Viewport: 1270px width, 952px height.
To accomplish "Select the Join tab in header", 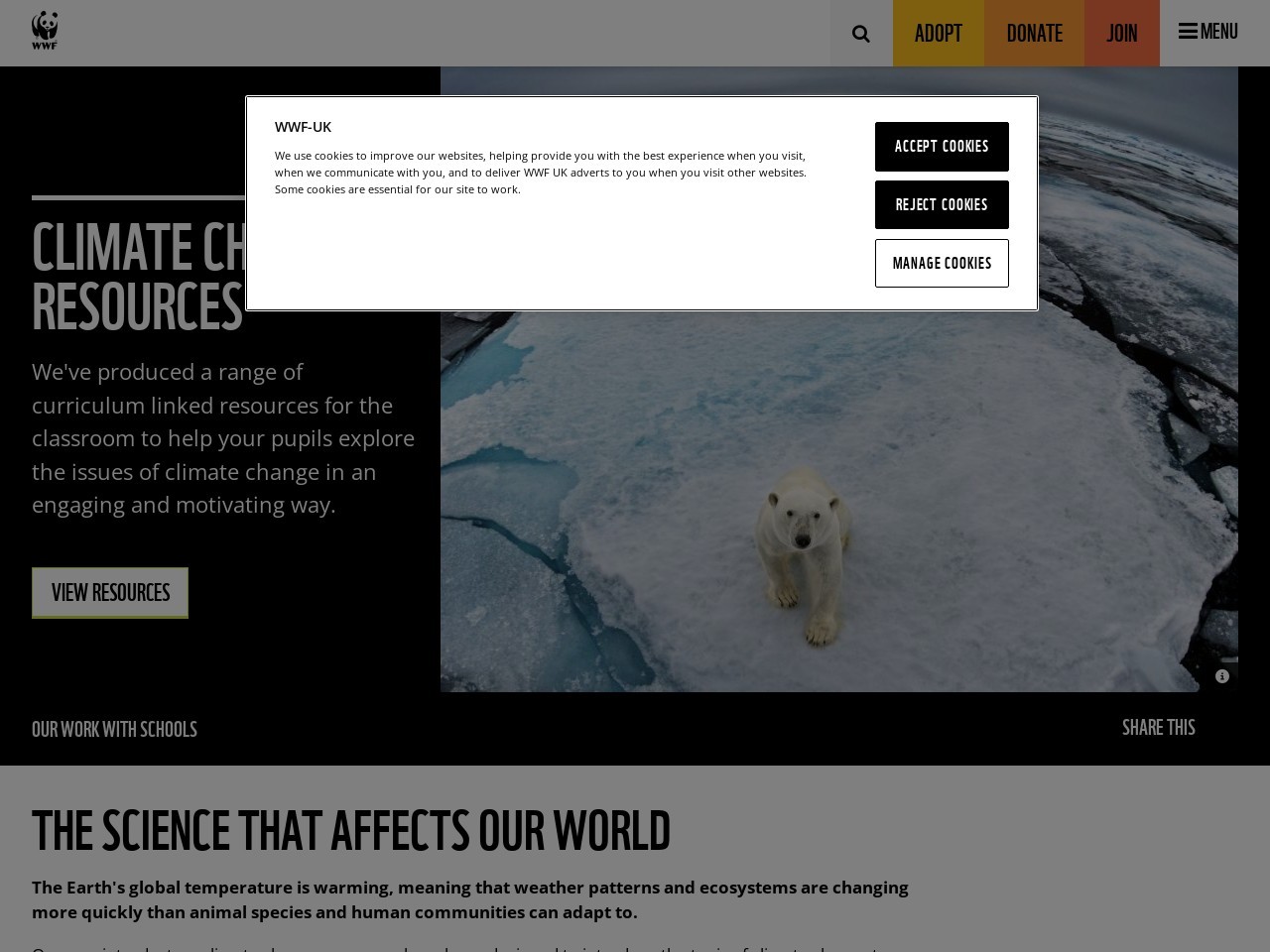I will pyautogui.click(x=1122, y=34).
